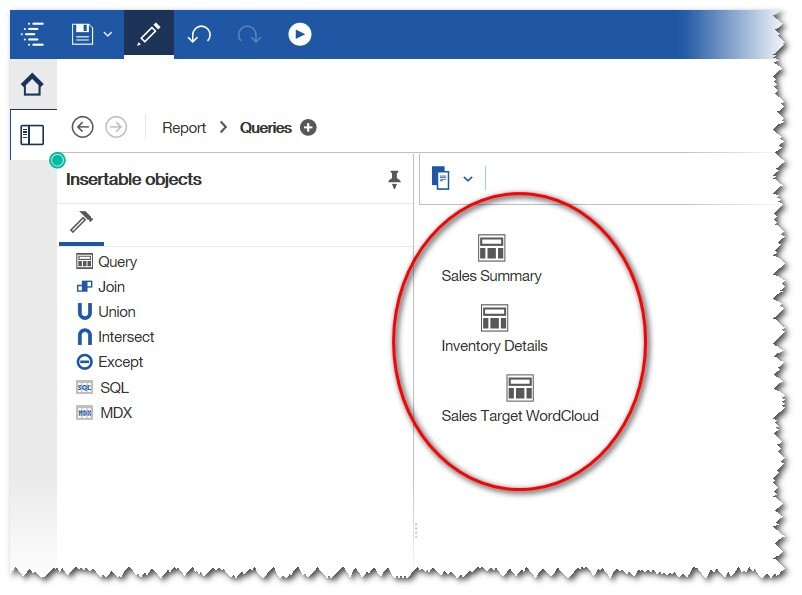Click the Sales Target WordCloud query name
This screenshot has width=802, height=595.
point(520,416)
